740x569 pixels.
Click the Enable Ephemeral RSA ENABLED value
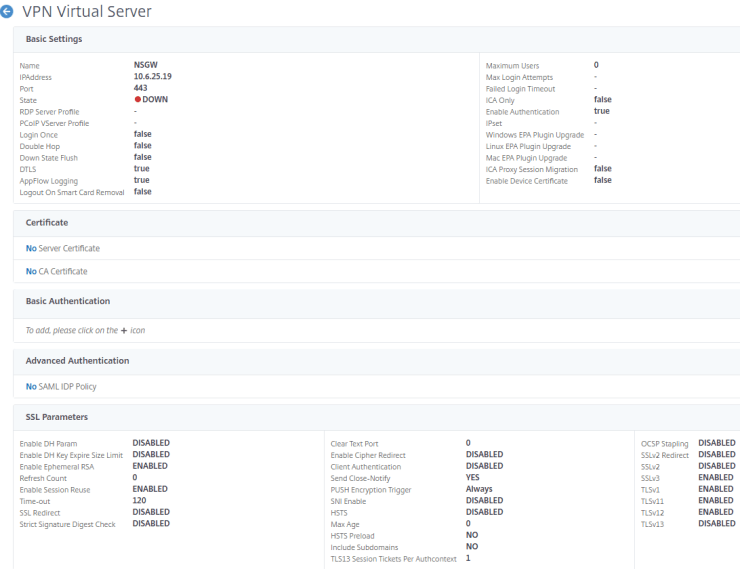tap(150, 466)
